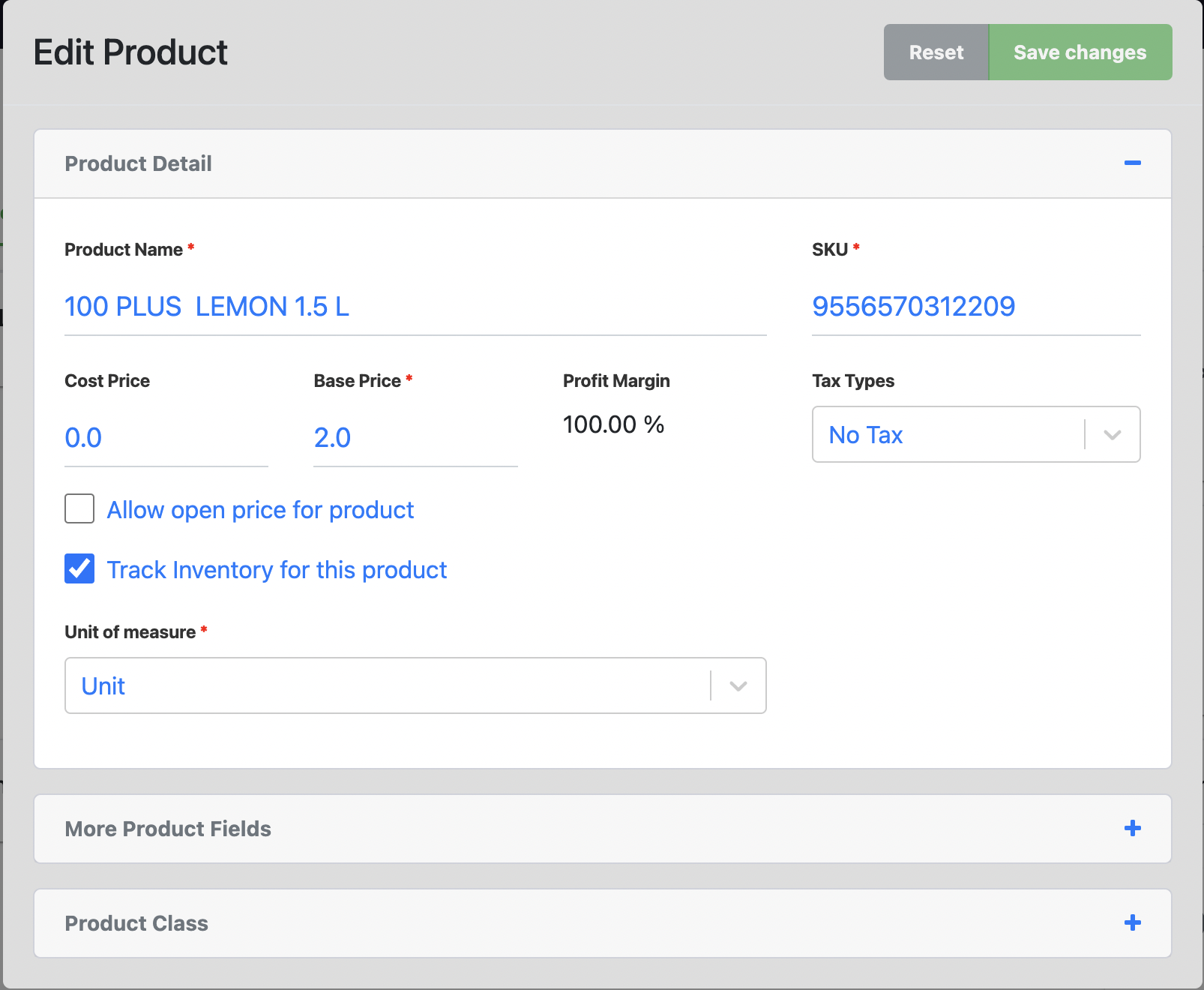Click the Save changes button
This screenshot has height=990, width=1204.
pos(1080,52)
